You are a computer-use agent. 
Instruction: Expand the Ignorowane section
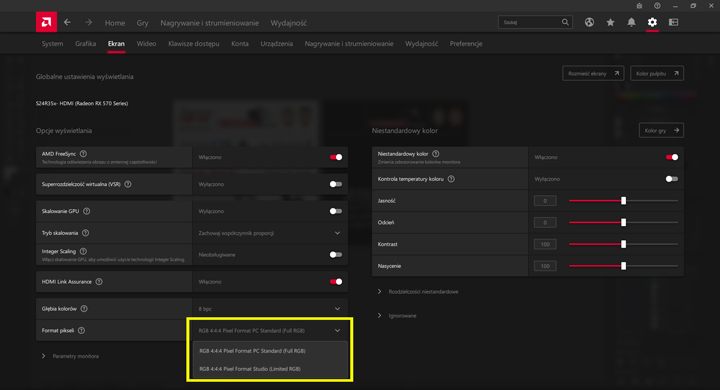(397, 316)
